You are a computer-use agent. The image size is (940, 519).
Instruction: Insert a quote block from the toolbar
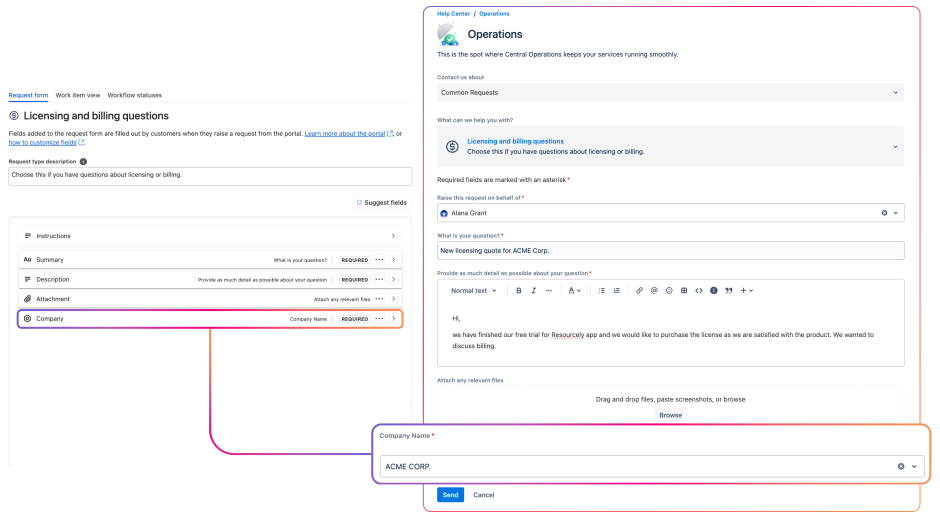tap(728, 291)
